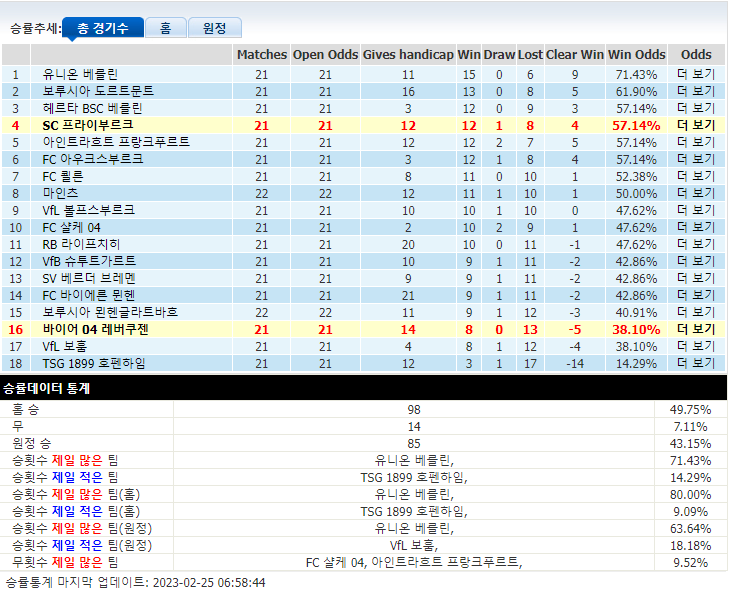Click team name FC 쾰른
The width and height of the screenshot is (730, 590).
click(x=63, y=176)
